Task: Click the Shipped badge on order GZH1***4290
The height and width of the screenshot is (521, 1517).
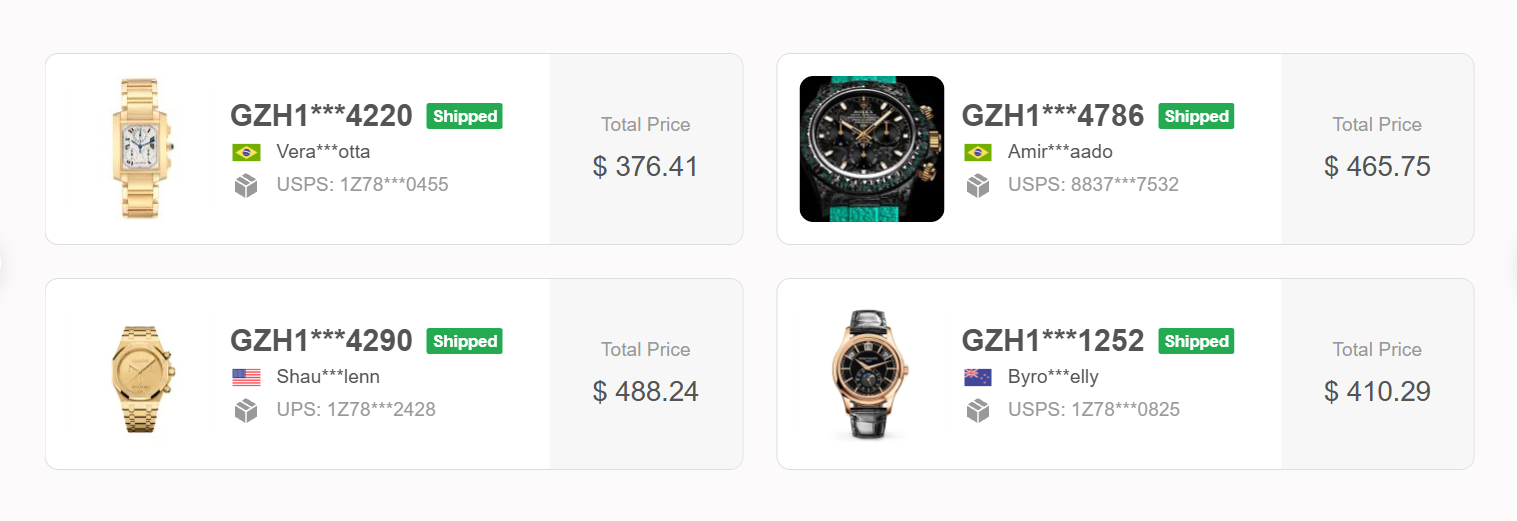Action: [465, 341]
